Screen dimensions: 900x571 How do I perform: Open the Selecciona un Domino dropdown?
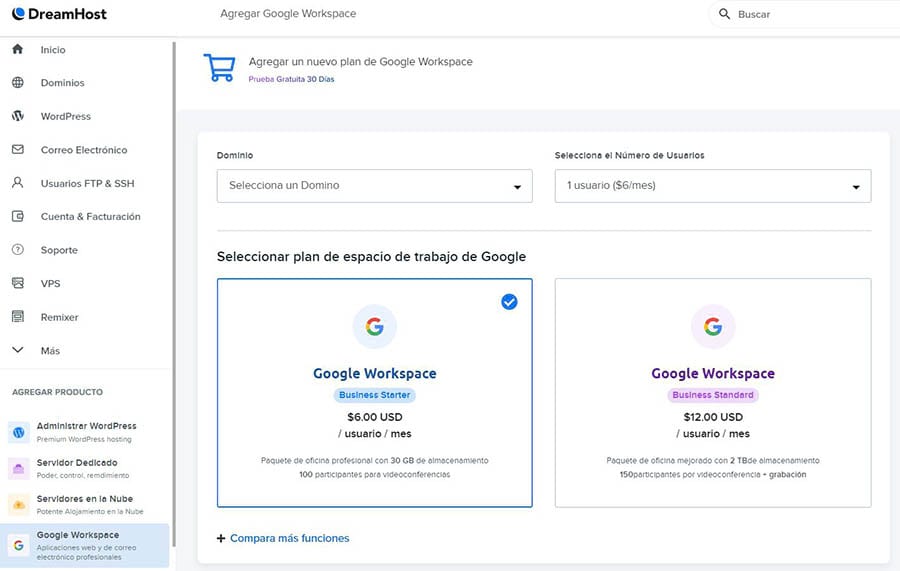click(x=374, y=186)
